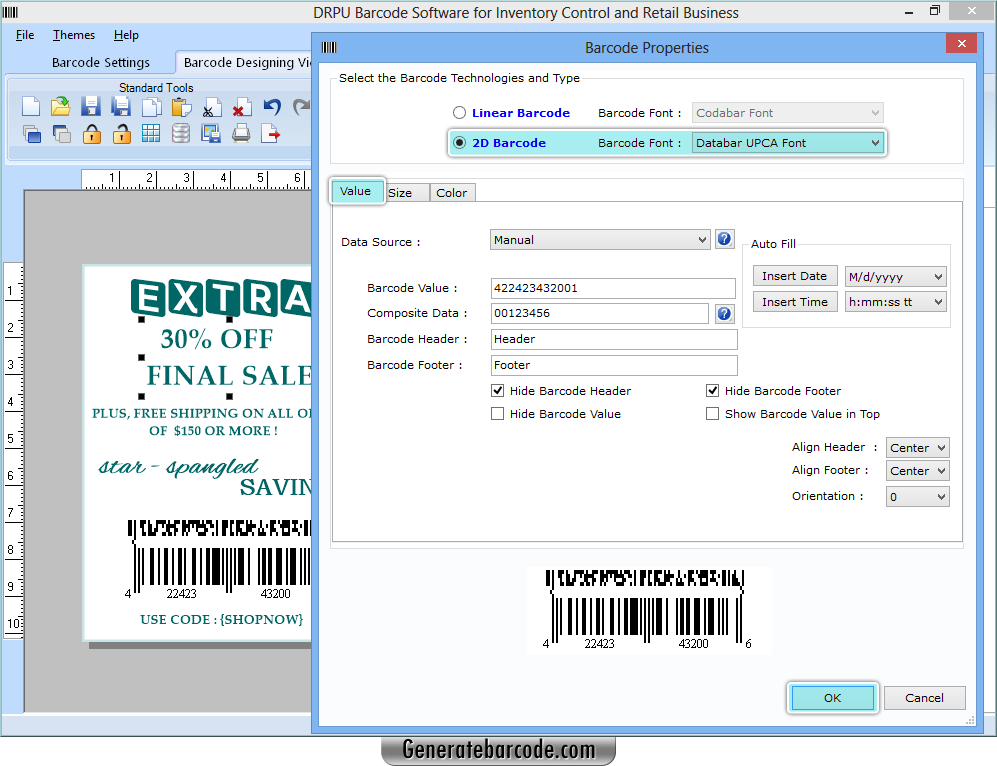Edit the Barcode Value input field
The height and width of the screenshot is (766, 997).
click(x=612, y=288)
